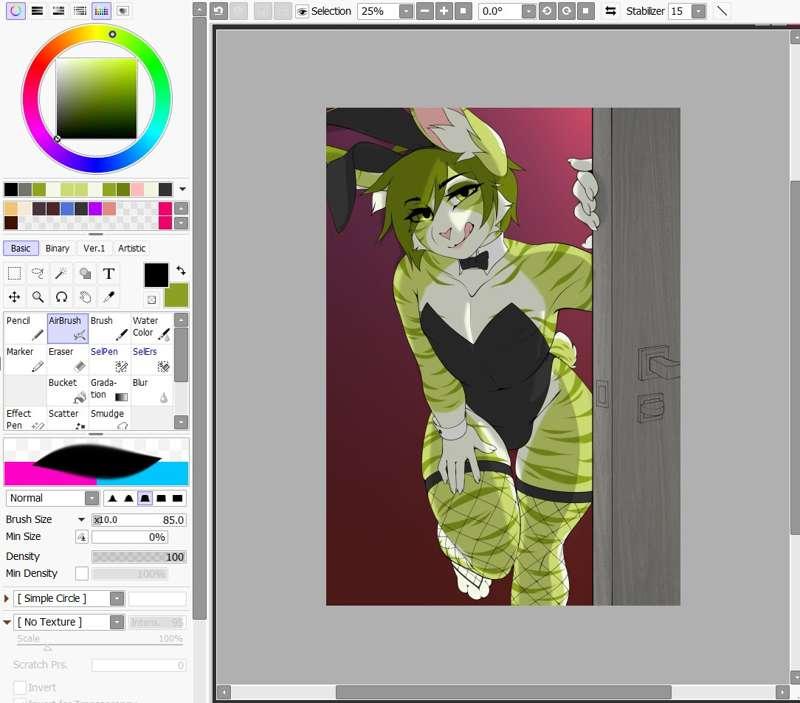Expand the Simple Circle shape settings
The height and width of the screenshot is (703, 800).
coord(7,598)
